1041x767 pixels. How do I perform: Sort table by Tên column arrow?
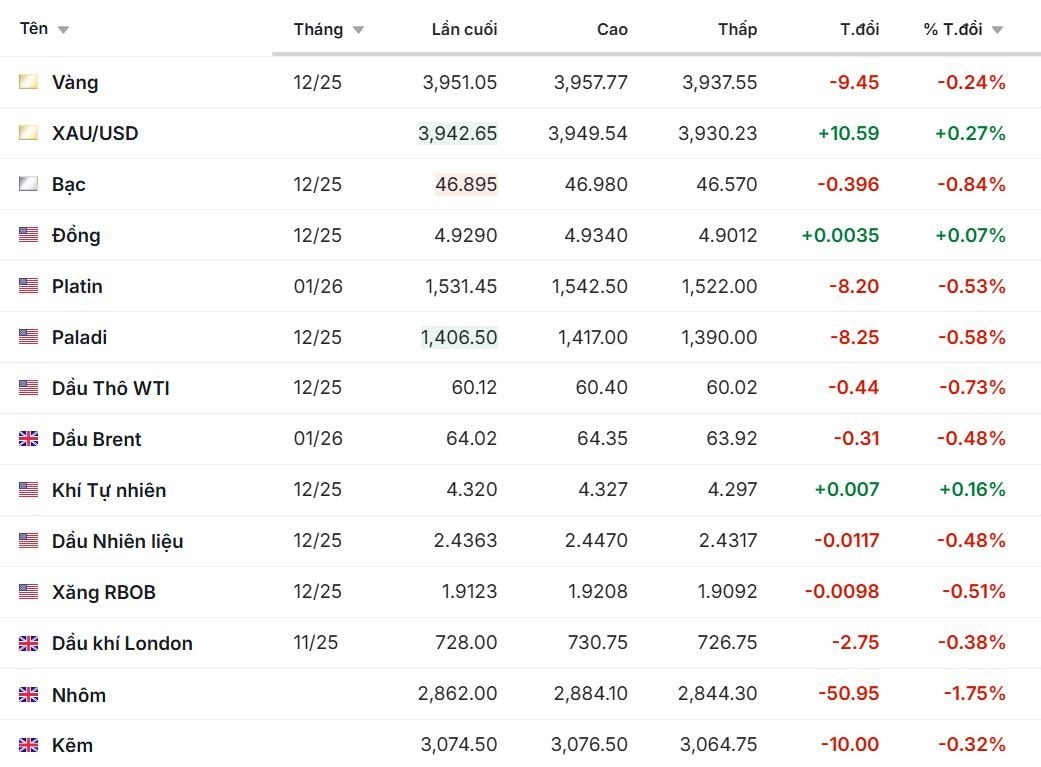64,30
